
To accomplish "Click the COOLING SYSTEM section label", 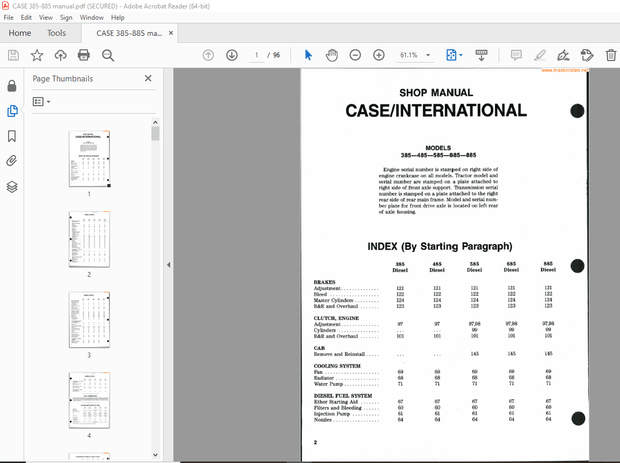I will [337, 366].
